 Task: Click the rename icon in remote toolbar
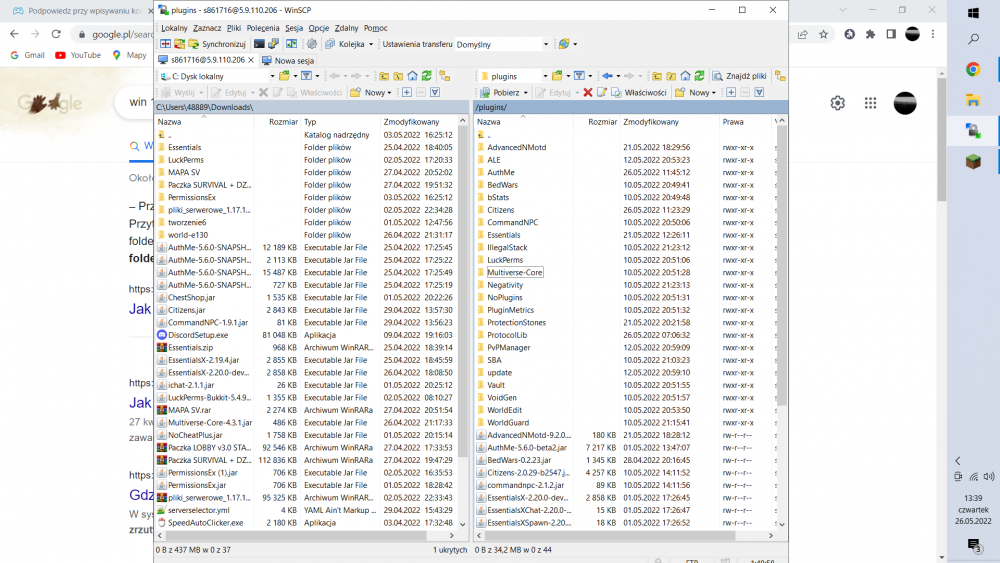[x=601, y=92]
